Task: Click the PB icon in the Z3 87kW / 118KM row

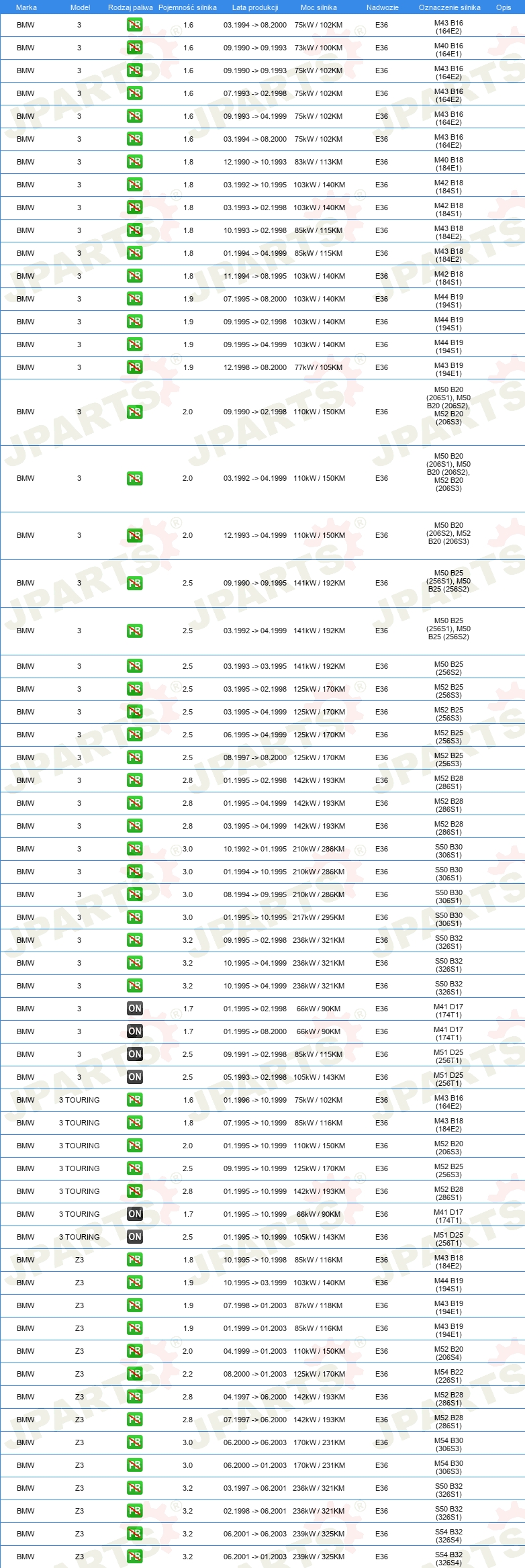Action: [134, 1305]
